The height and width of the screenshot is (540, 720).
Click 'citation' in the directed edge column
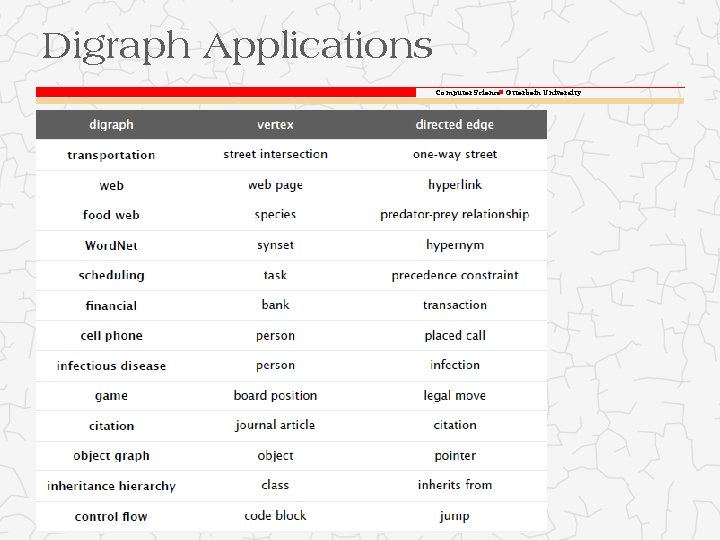pyautogui.click(x=455, y=425)
